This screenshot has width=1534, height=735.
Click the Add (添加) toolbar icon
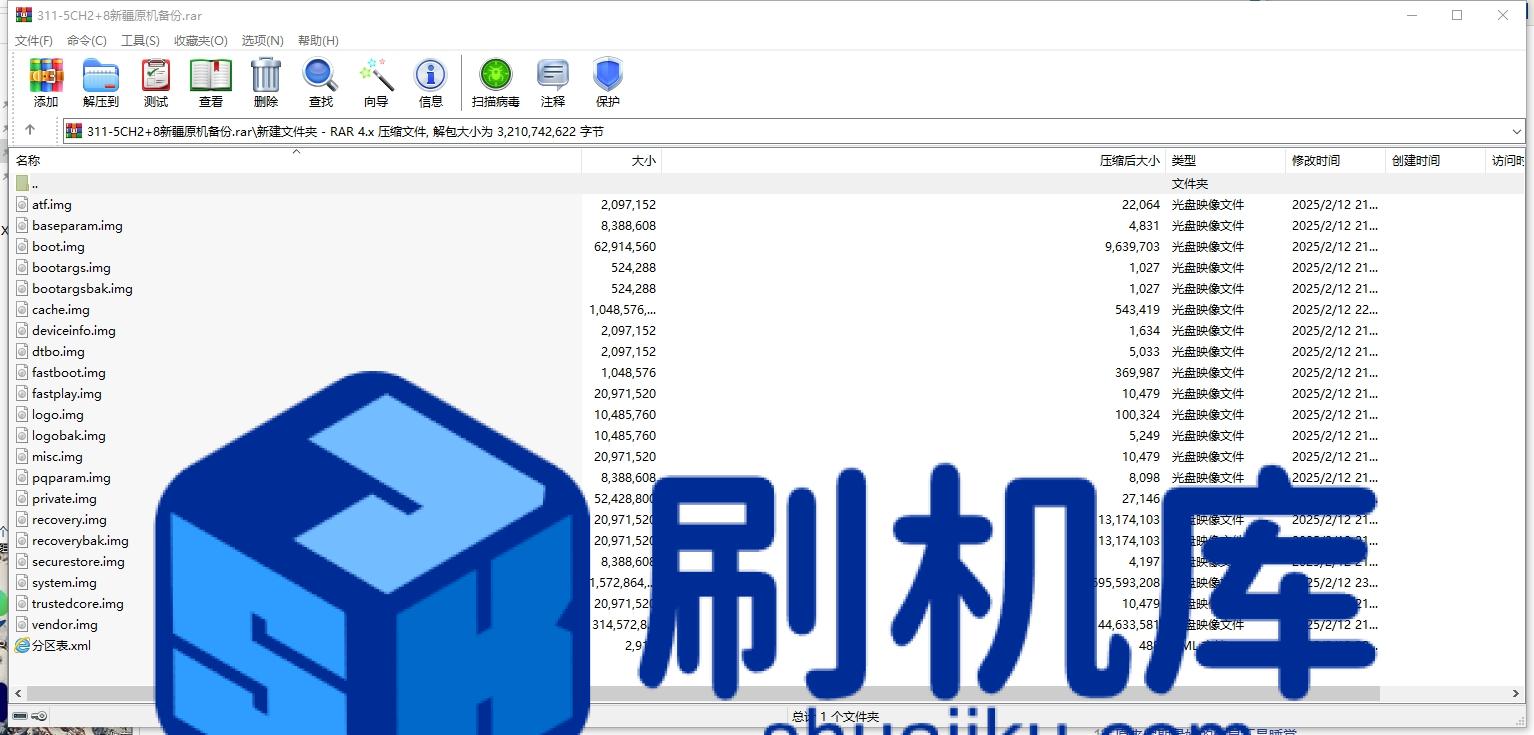click(x=46, y=75)
